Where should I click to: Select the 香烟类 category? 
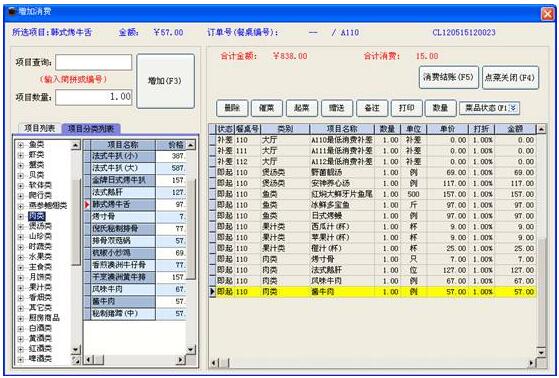click(x=40, y=297)
